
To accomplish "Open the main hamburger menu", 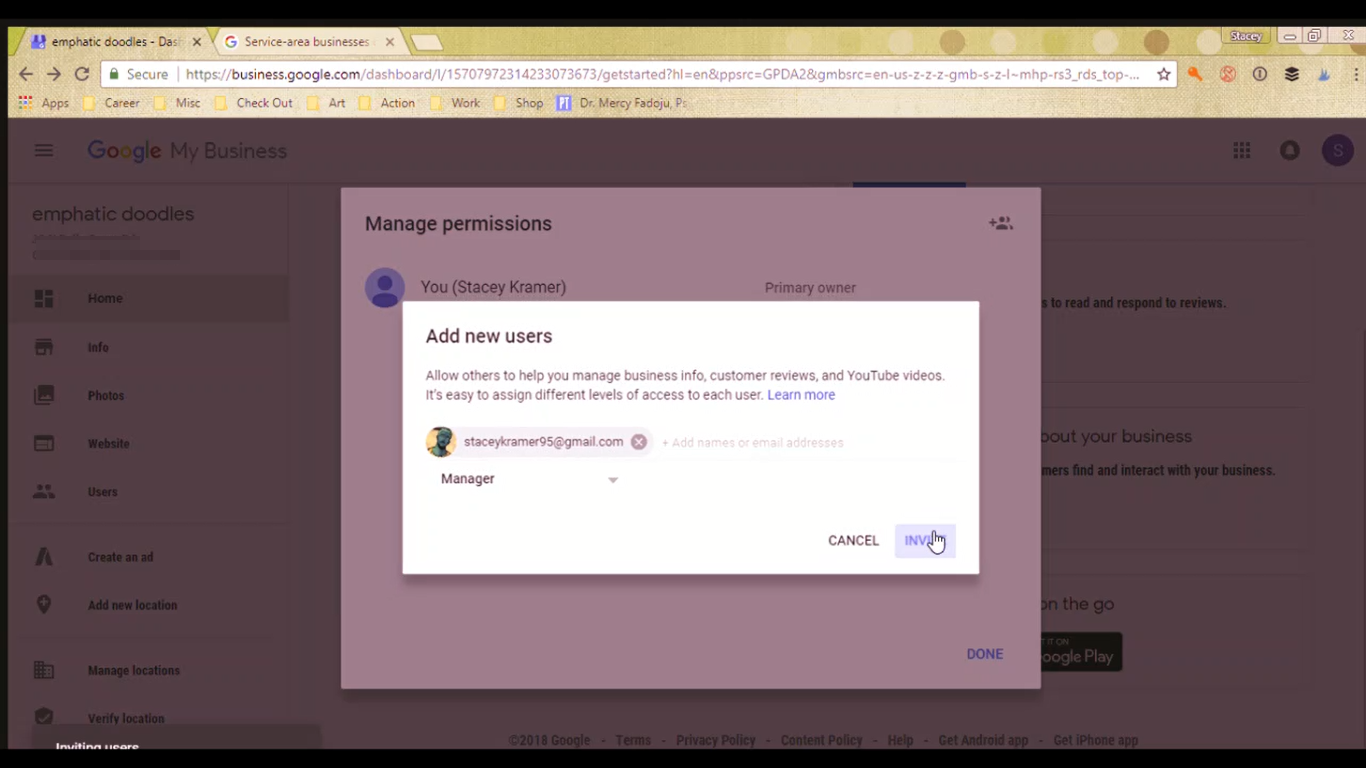I will [44, 151].
